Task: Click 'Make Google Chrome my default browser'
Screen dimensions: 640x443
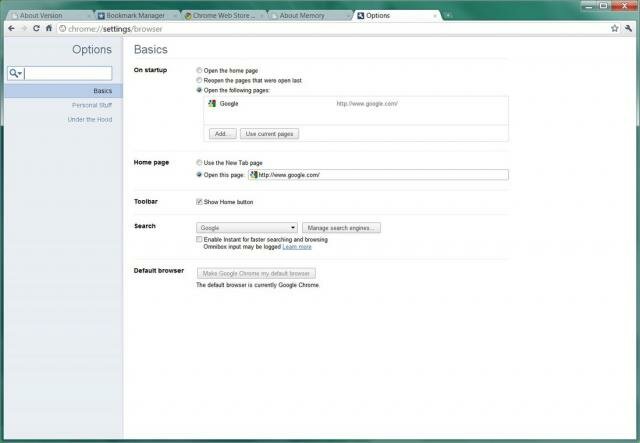Action: point(256,273)
